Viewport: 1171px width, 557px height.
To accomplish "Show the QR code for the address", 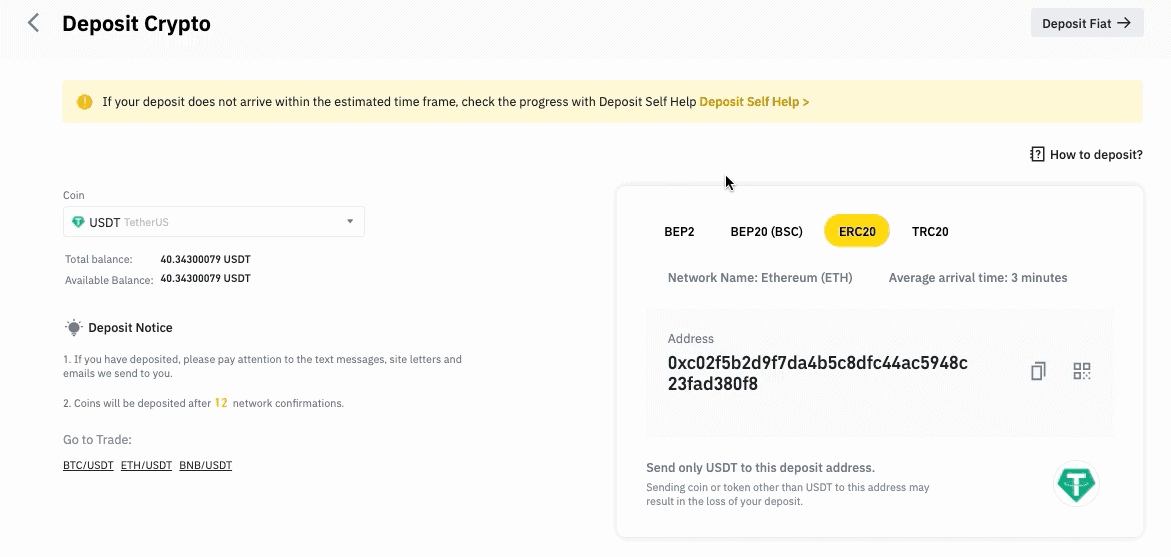I will [1081, 371].
